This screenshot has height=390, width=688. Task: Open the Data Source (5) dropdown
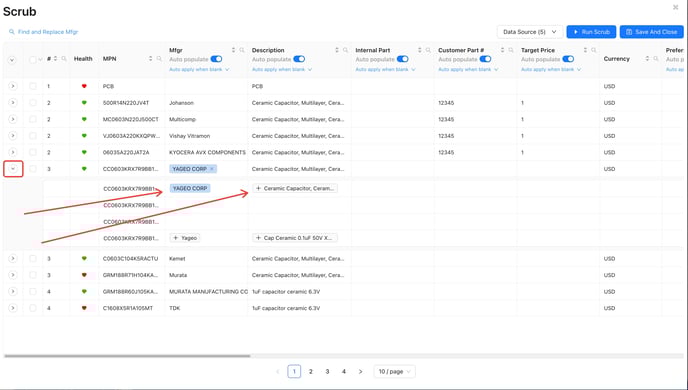click(x=530, y=32)
